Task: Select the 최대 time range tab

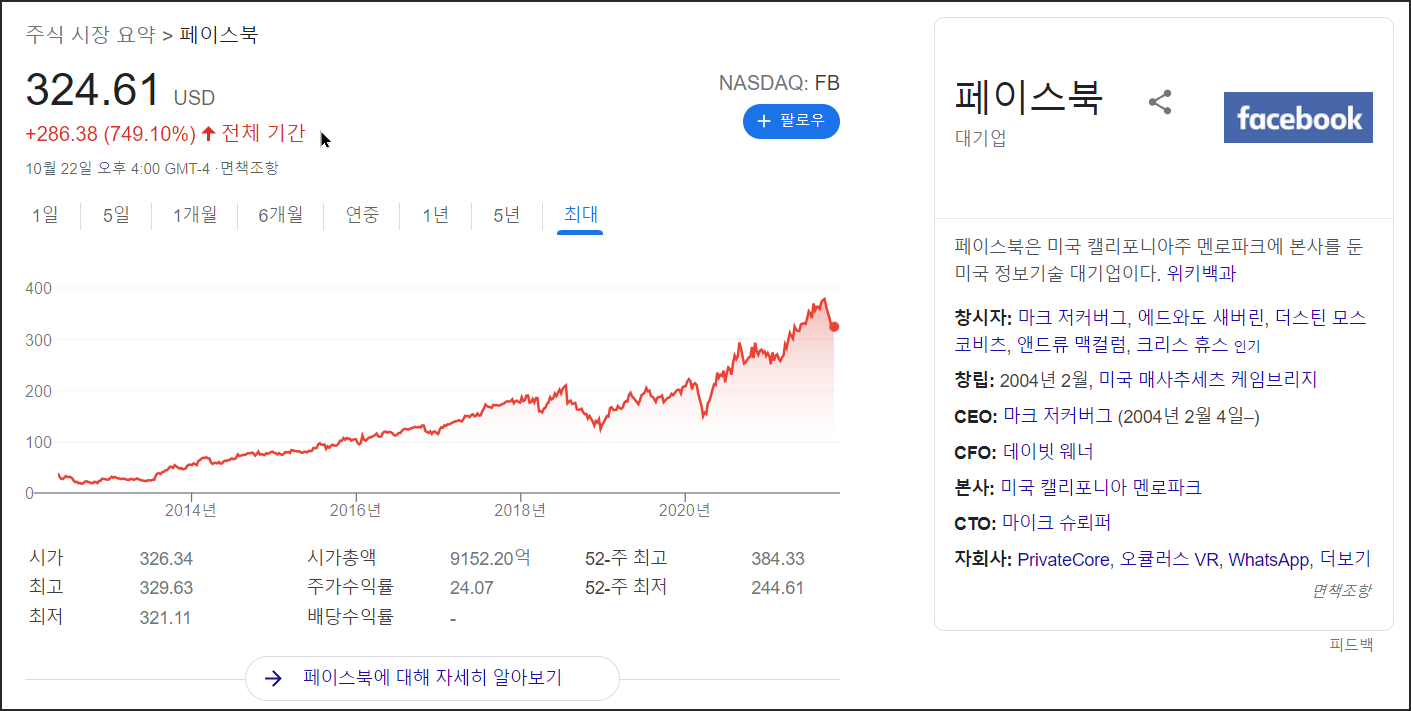Action: pos(580,214)
